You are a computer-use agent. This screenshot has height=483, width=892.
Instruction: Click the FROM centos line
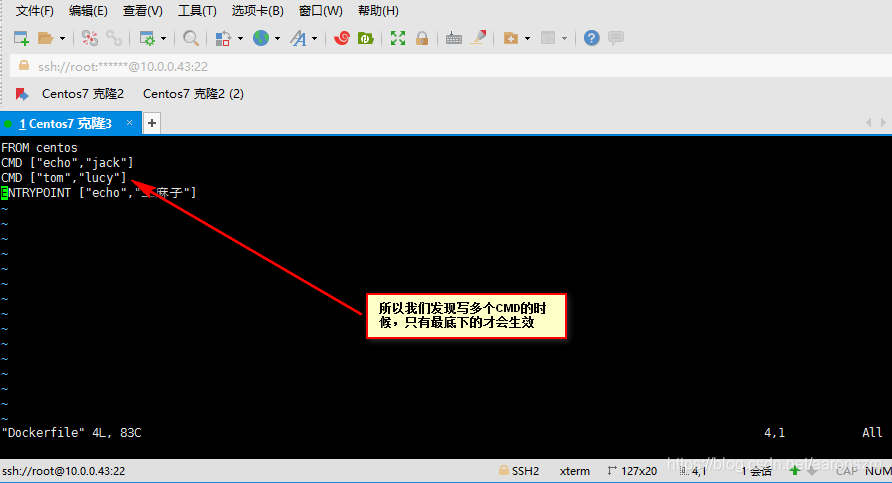(39, 148)
